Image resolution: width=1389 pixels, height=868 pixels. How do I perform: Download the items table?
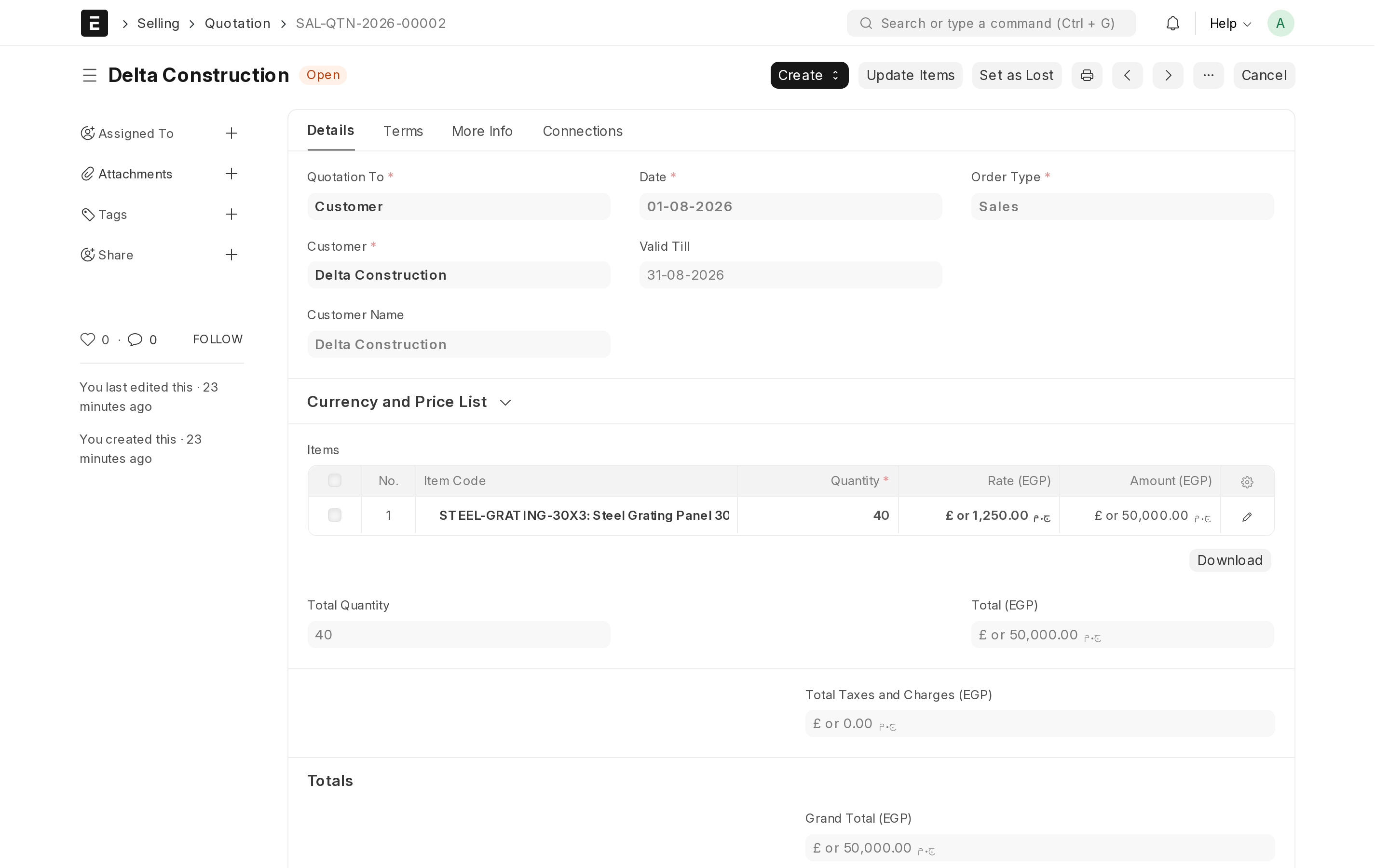pyautogui.click(x=1229, y=560)
